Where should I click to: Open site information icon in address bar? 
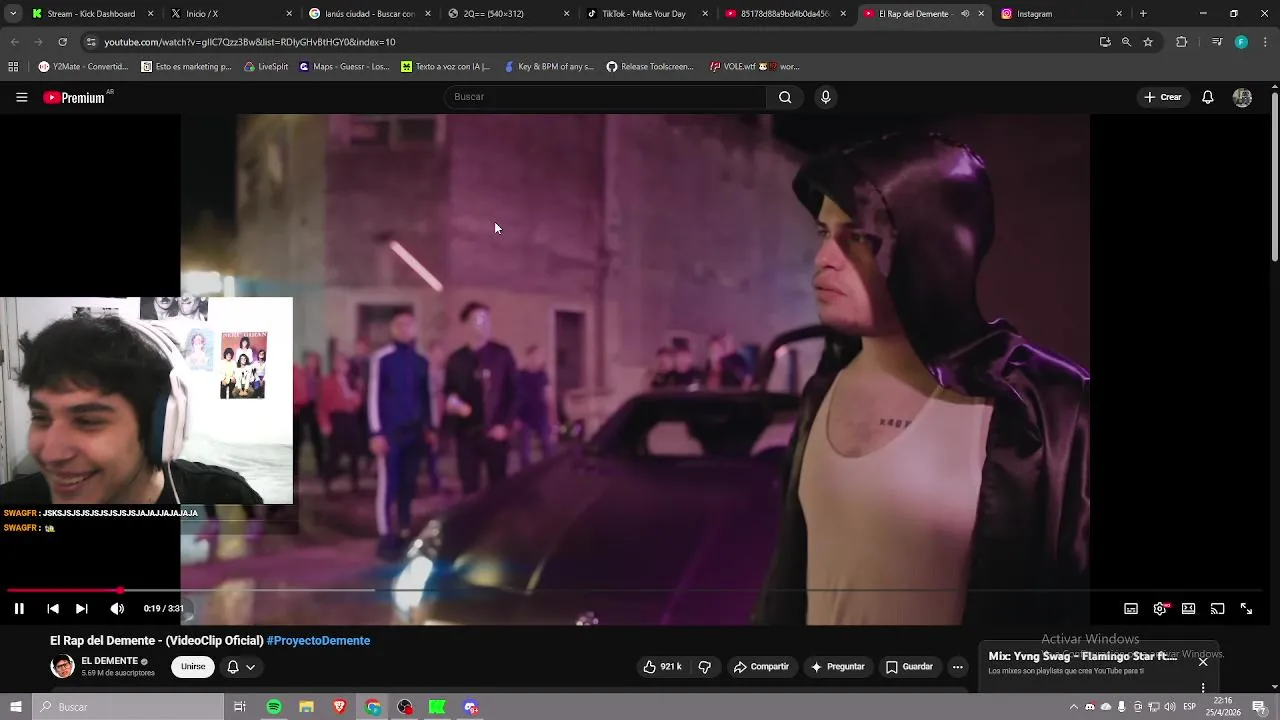click(91, 42)
